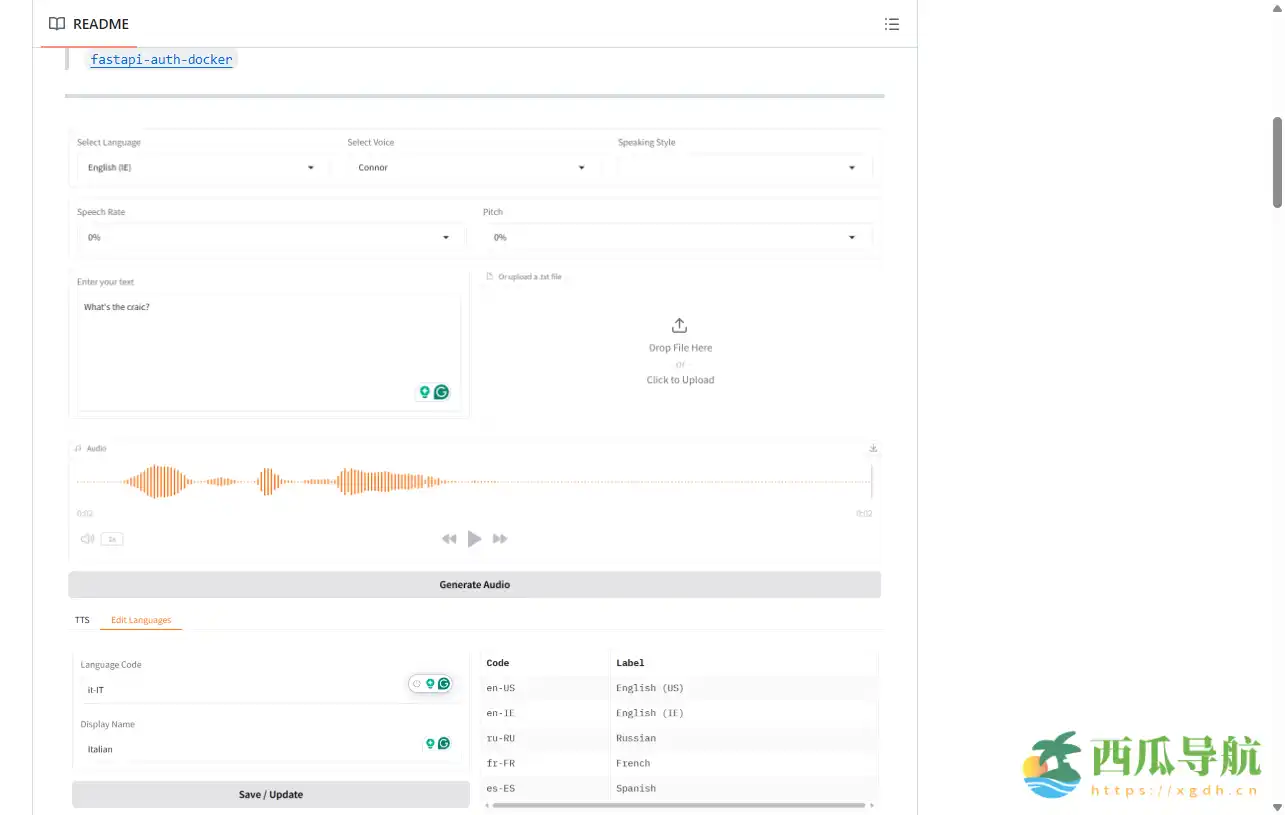The height and width of the screenshot is (815, 1285).
Task: Mute audio with the speaker icon
Action: [x=87, y=539]
